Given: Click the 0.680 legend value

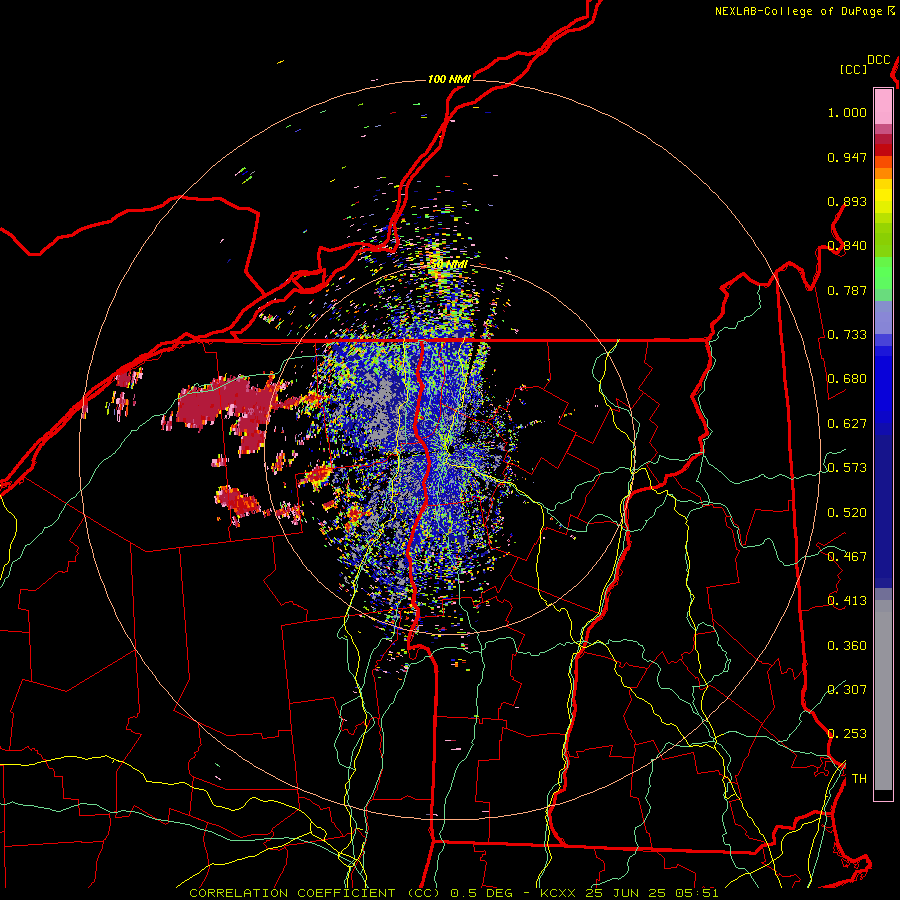Looking at the screenshot, I should [x=847, y=379].
